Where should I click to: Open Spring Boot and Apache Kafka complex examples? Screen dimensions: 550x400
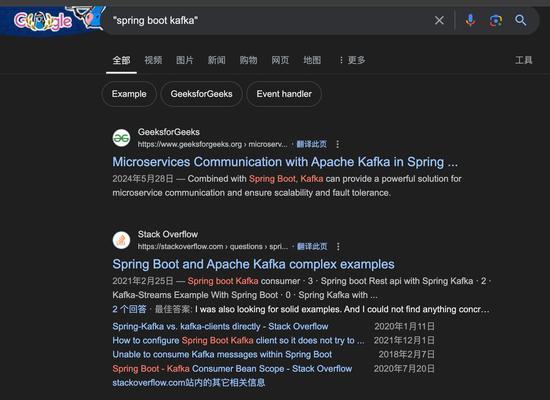(x=253, y=264)
